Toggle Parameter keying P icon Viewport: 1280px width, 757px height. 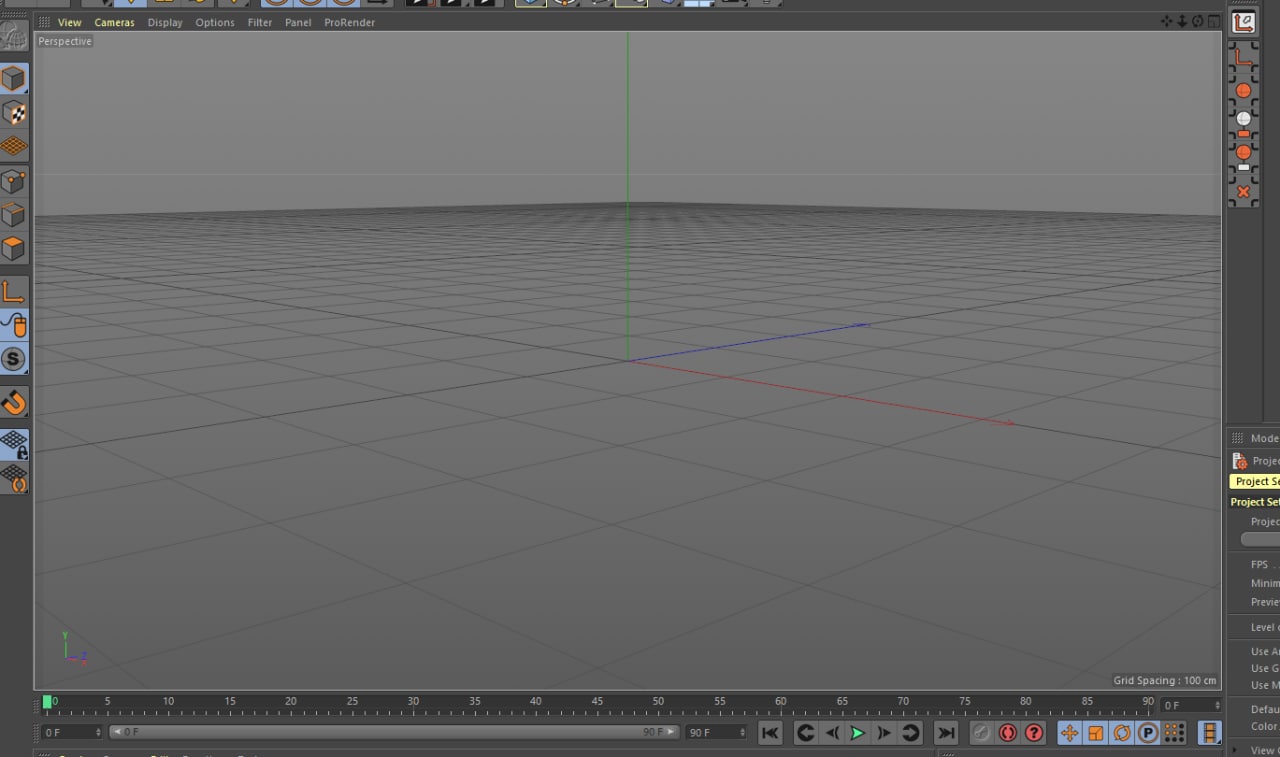click(x=1148, y=733)
